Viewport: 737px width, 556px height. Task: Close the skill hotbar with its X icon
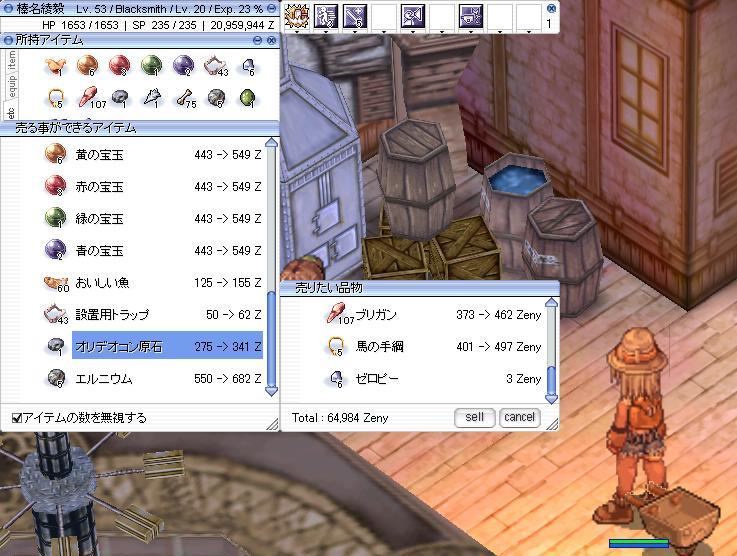[x=551, y=8]
